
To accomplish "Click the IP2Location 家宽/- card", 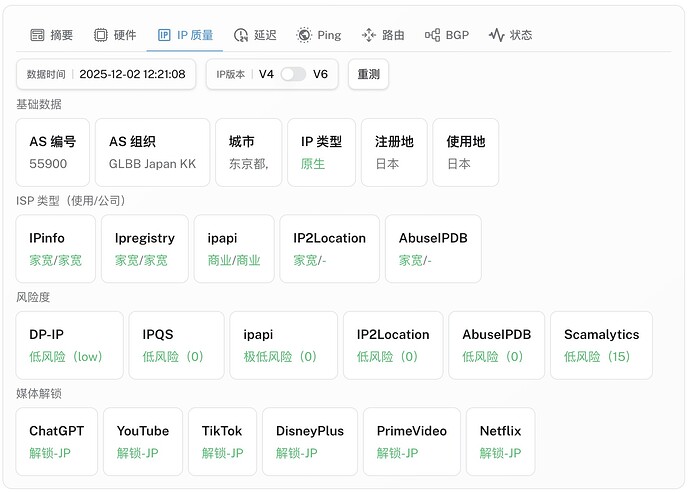I will [x=330, y=249].
